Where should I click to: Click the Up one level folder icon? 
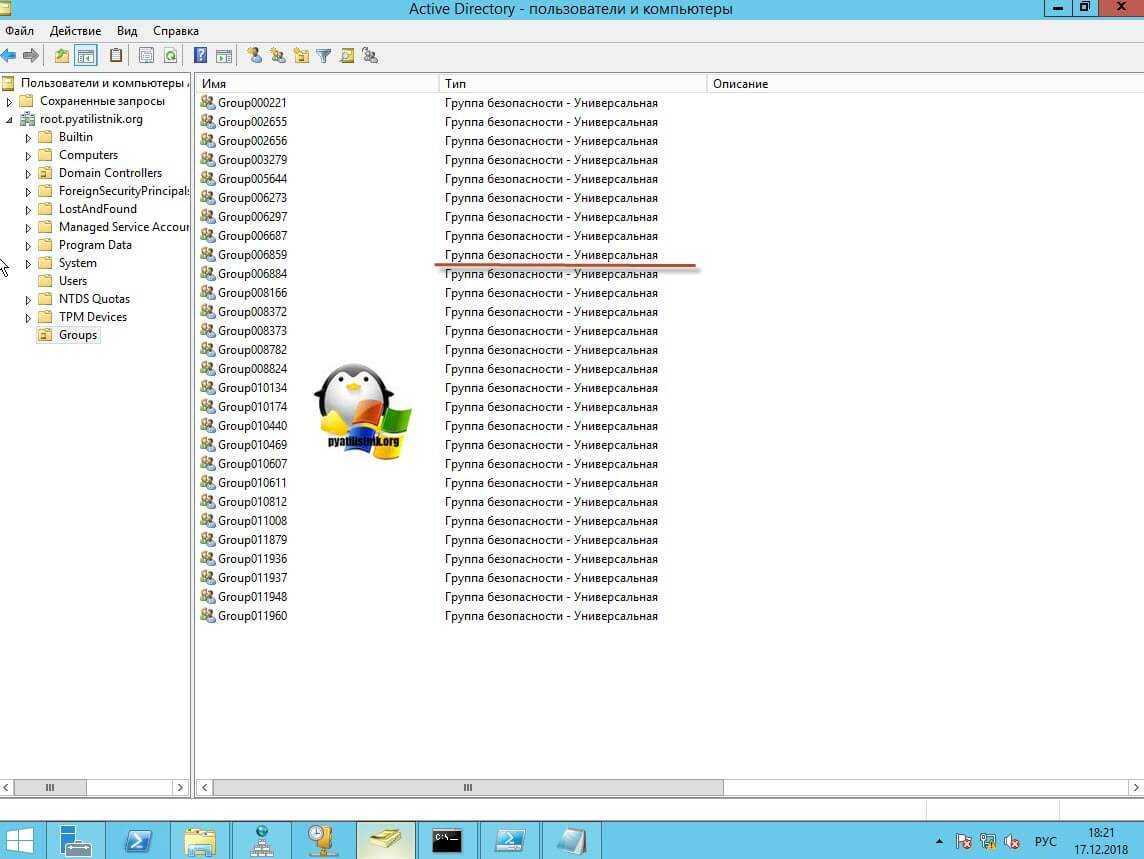(x=62, y=56)
